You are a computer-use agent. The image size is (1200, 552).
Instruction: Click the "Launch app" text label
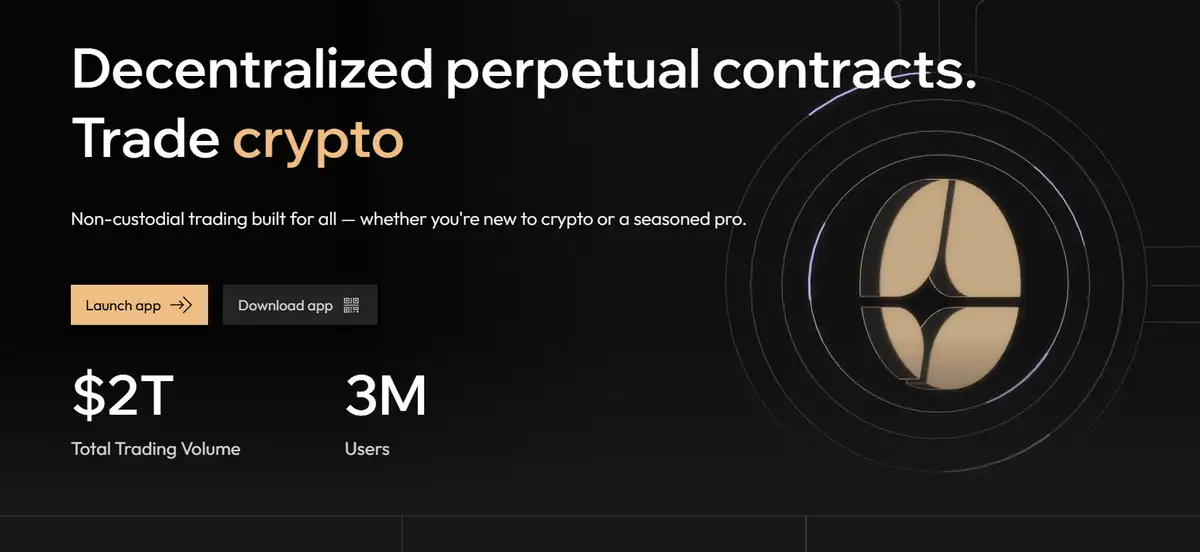click(x=123, y=305)
